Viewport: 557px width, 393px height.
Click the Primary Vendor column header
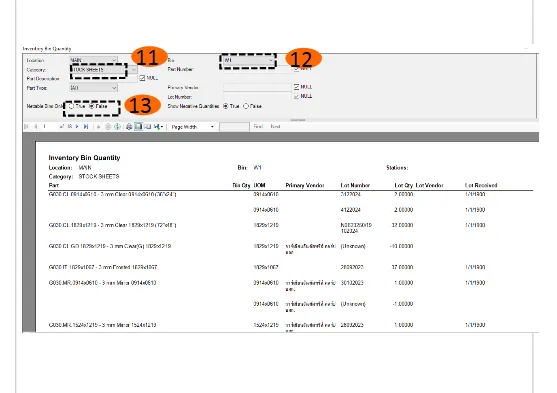(305, 185)
